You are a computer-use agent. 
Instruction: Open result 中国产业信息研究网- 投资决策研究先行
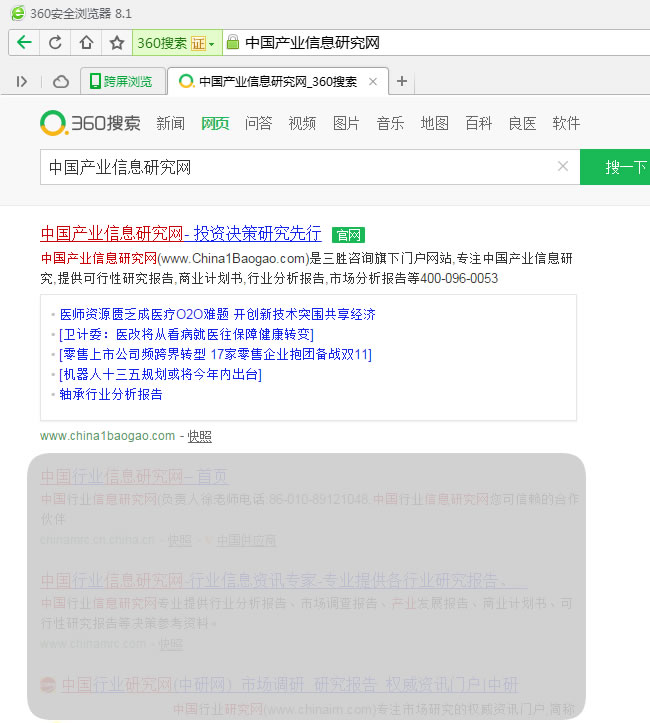(x=181, y=233)
